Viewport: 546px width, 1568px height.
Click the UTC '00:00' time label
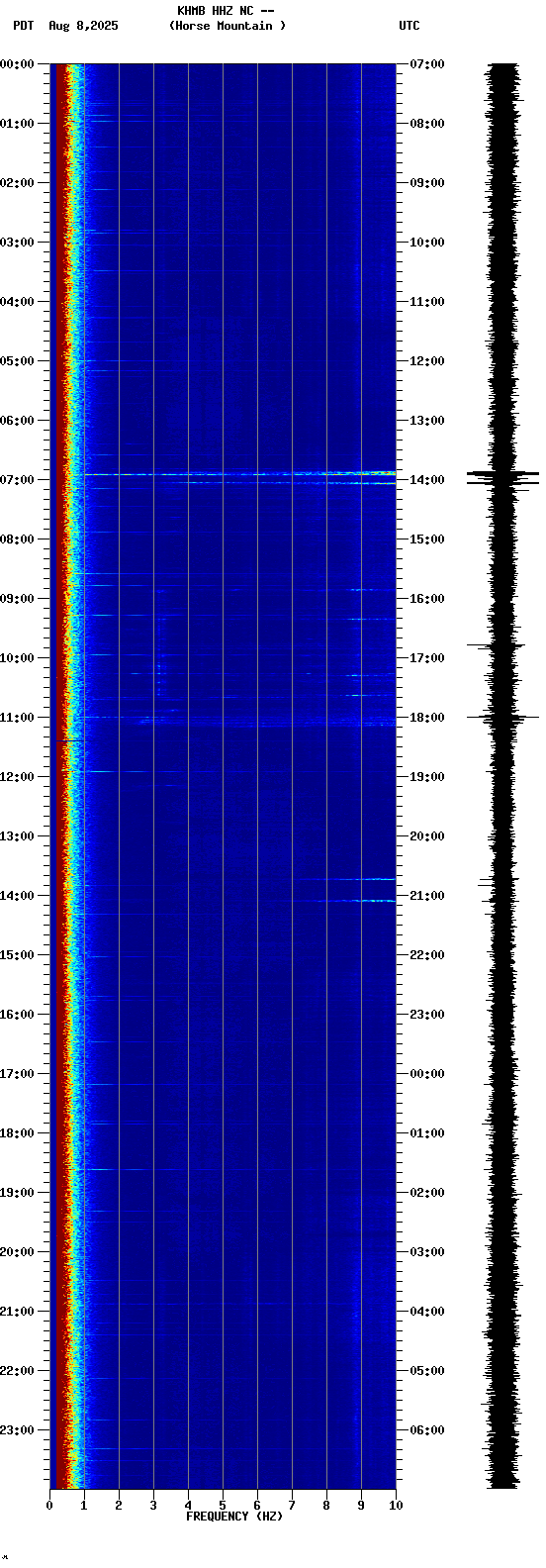(x=427, y=1074)
